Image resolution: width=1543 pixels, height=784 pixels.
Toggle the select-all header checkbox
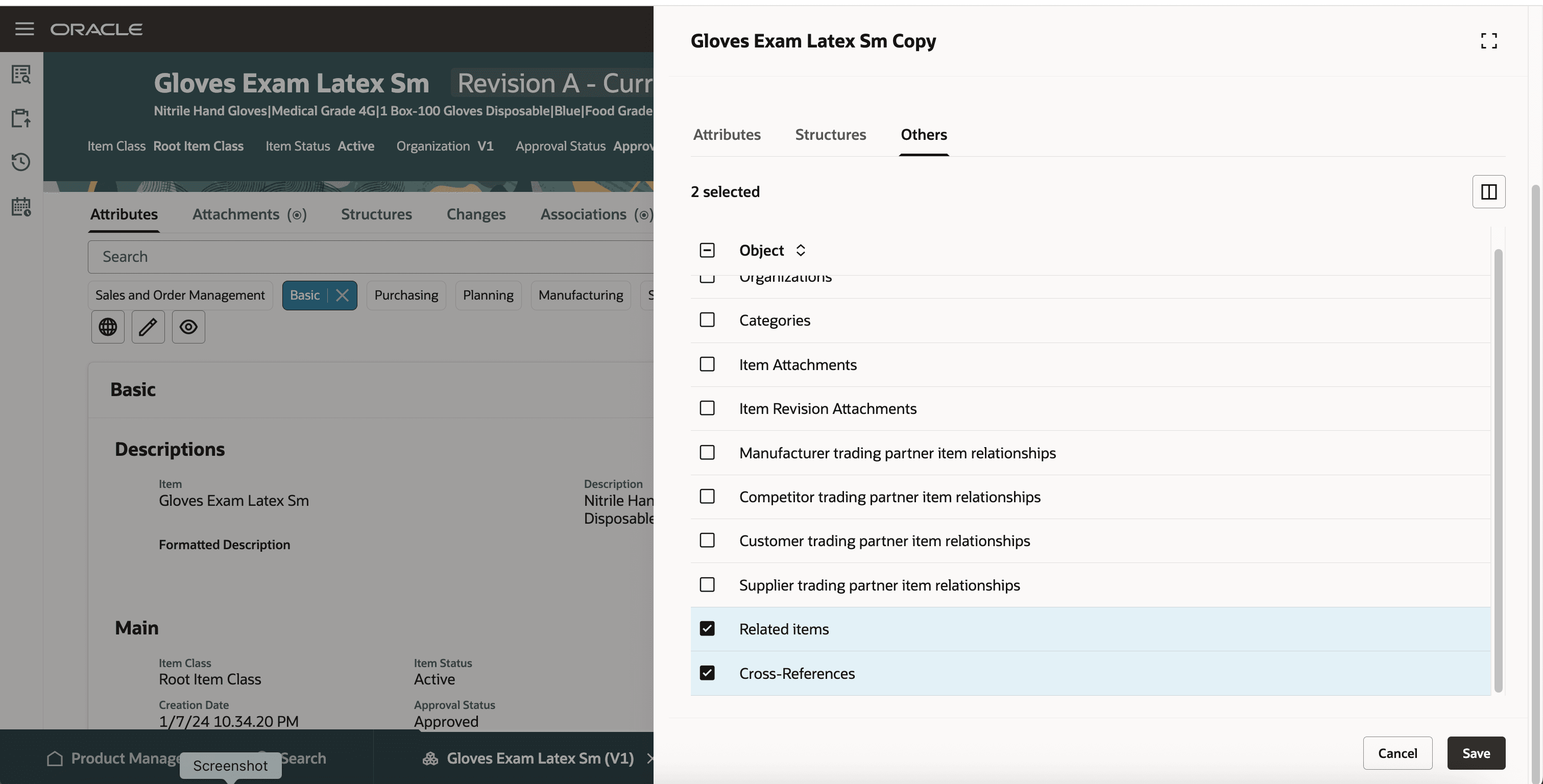click(x=707, y=250)
